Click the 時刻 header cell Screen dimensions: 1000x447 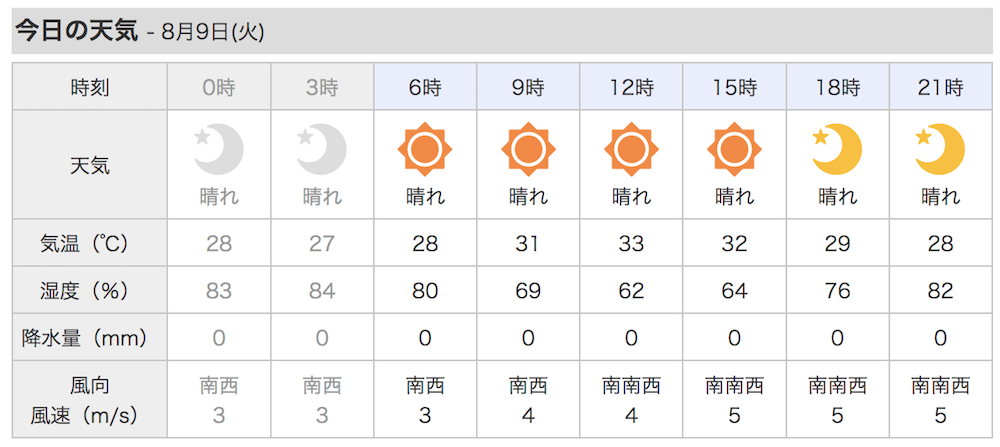90,88
